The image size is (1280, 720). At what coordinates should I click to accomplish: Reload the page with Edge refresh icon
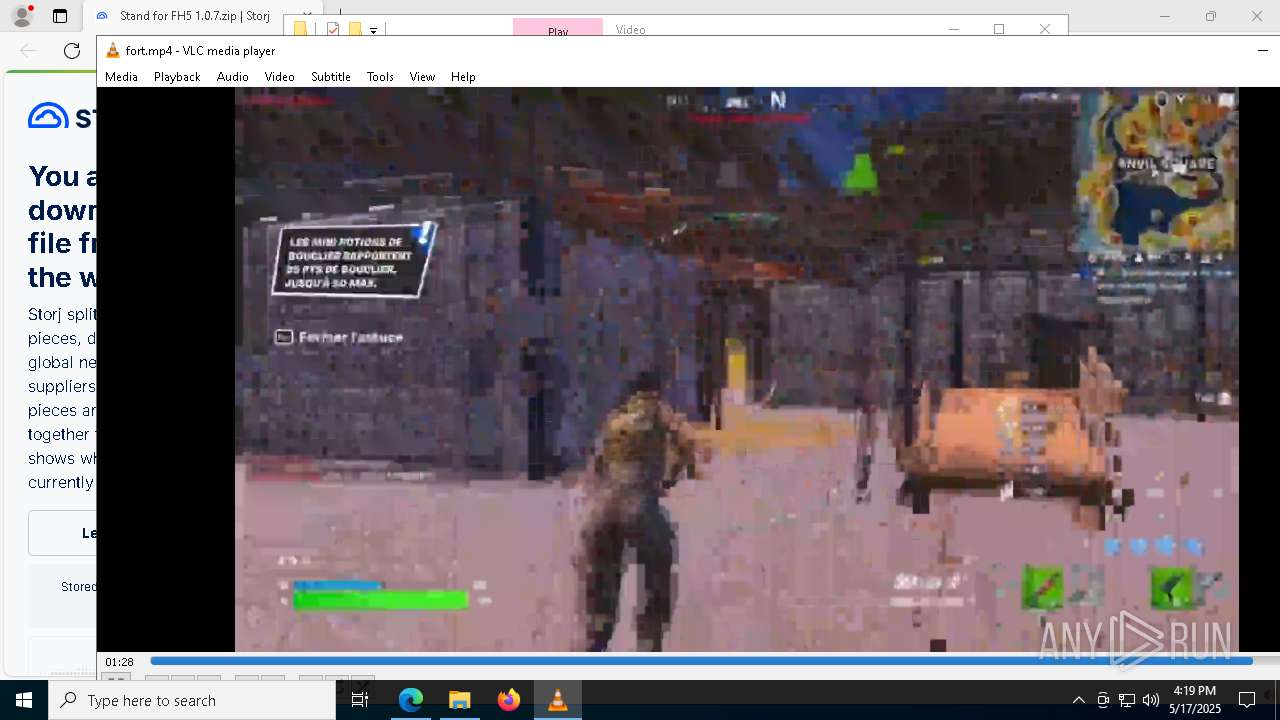[x=72, y=51]
